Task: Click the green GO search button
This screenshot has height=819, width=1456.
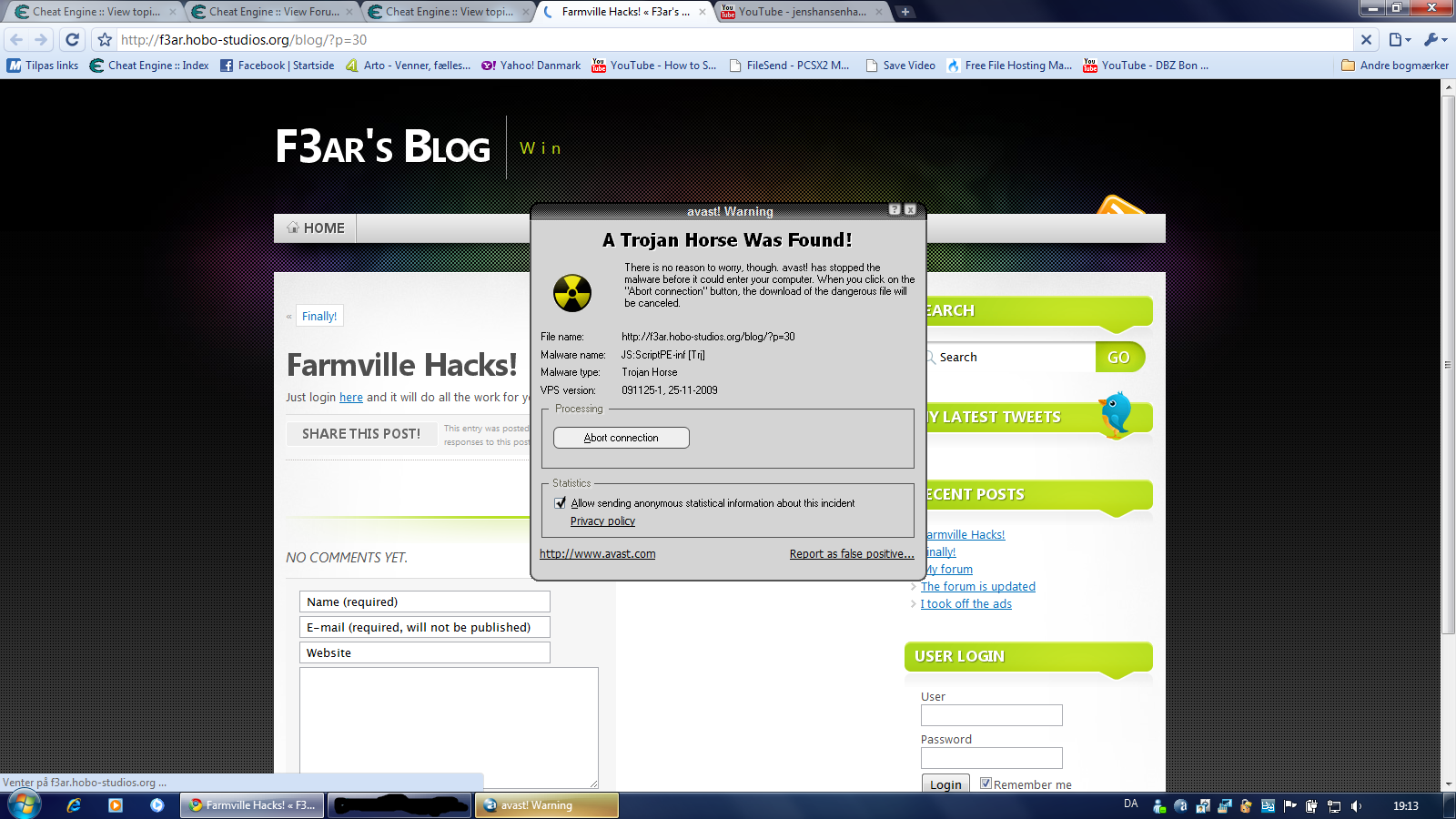Action: tap(1119, 358)
